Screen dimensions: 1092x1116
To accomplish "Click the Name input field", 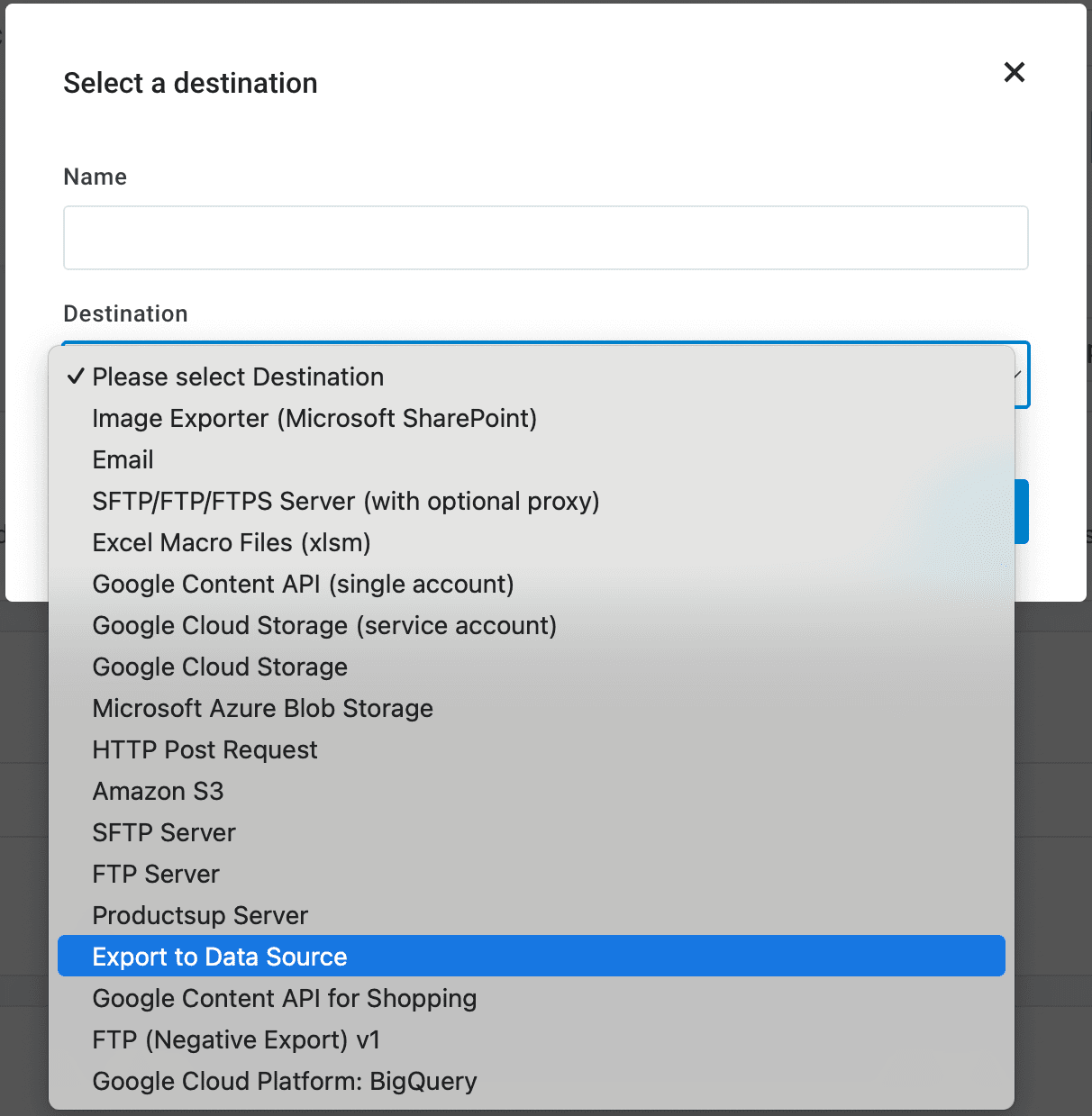I will (545, 238).
